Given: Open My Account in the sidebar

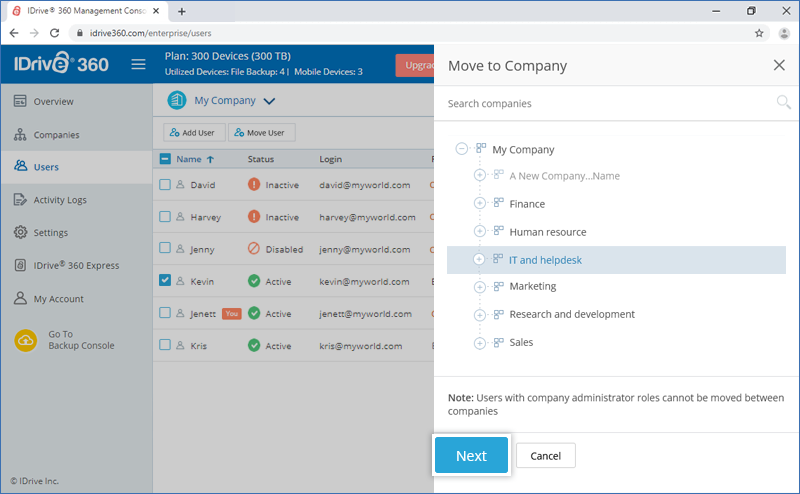Looking at the screenshot, I should 77,299.
